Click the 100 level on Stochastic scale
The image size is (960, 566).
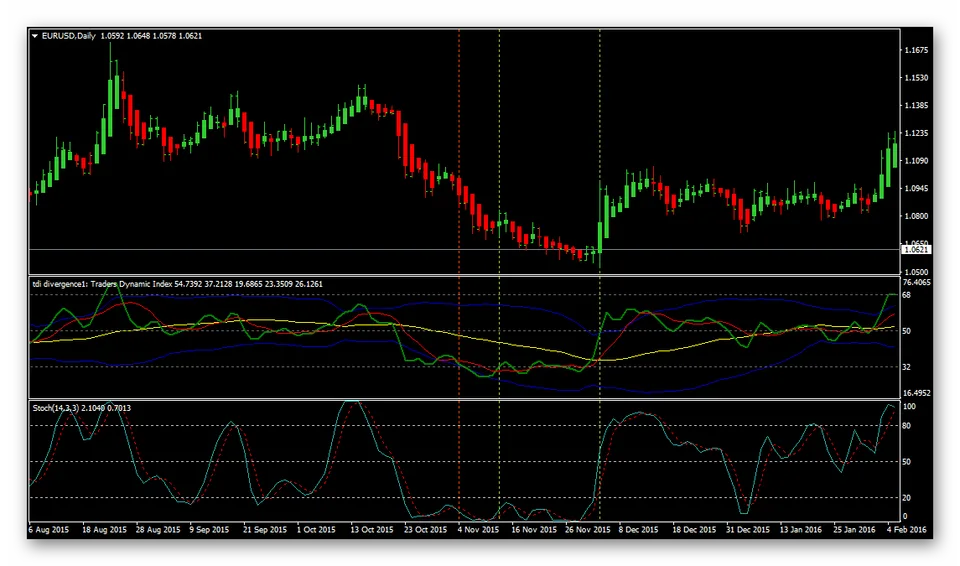[x=909, y=407]
